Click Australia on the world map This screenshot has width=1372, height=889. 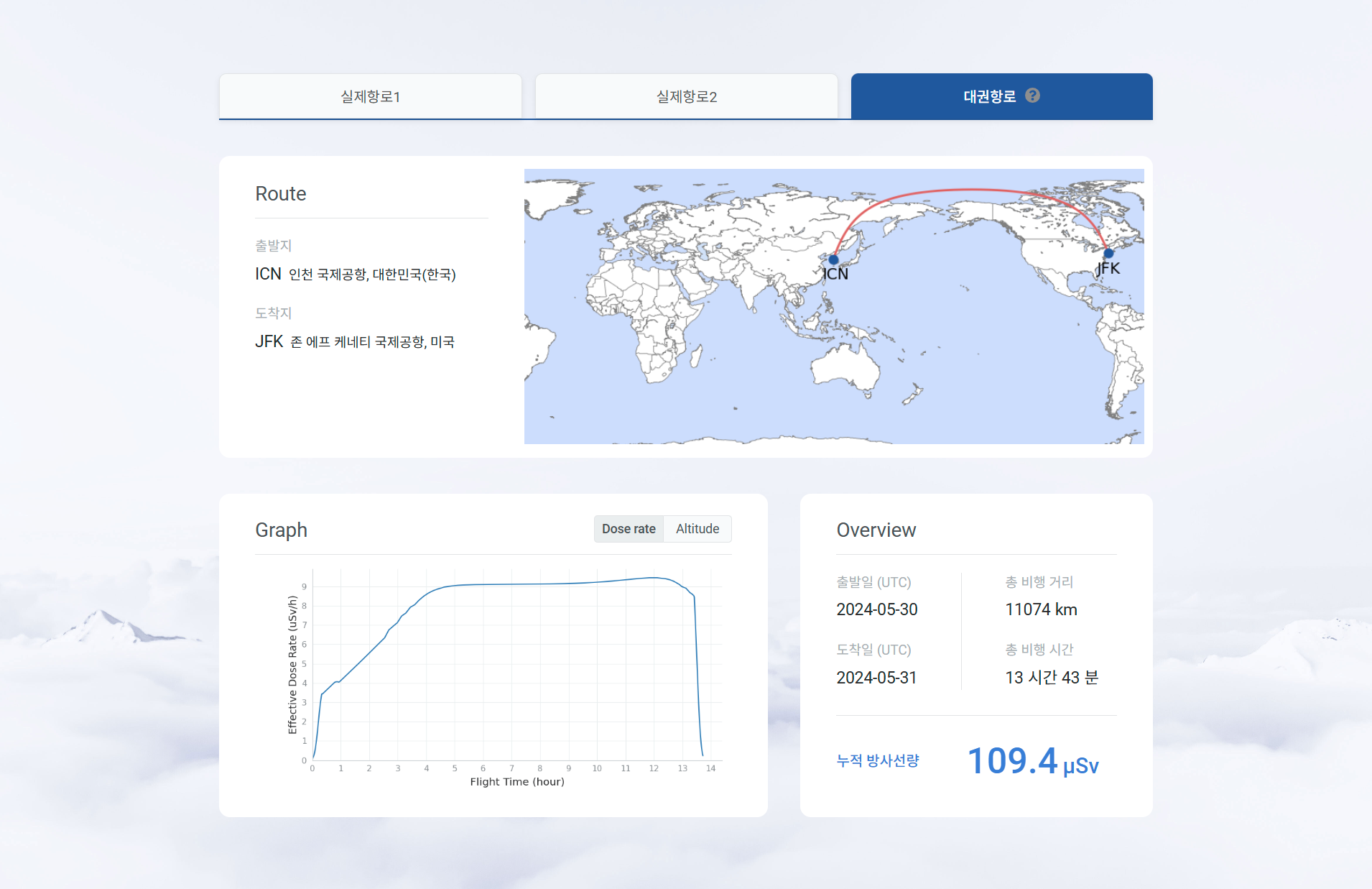845,368
